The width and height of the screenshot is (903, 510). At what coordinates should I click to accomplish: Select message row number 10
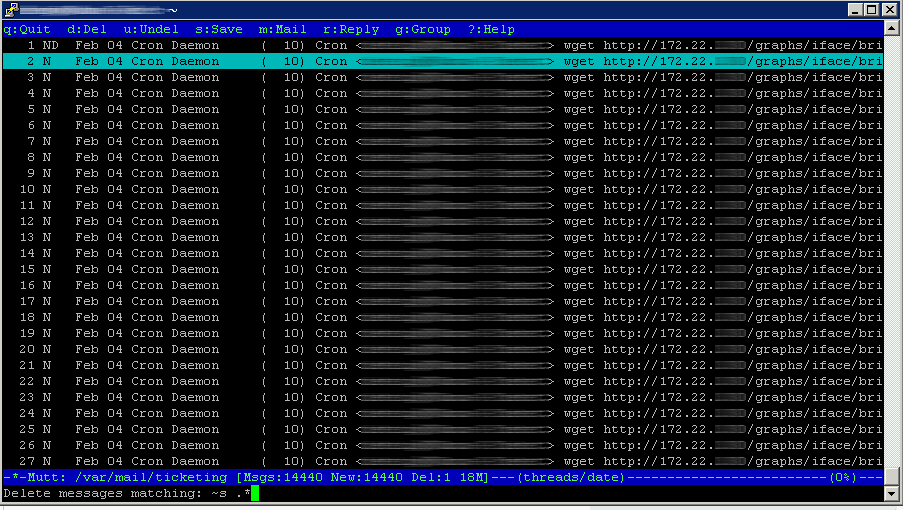coord(442,189)
